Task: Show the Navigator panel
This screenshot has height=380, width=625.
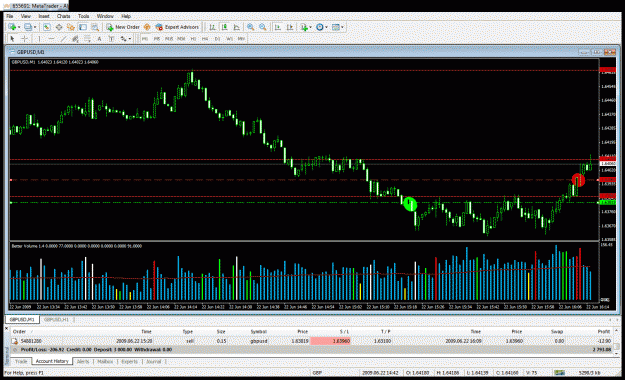Action: pos(71,27)
